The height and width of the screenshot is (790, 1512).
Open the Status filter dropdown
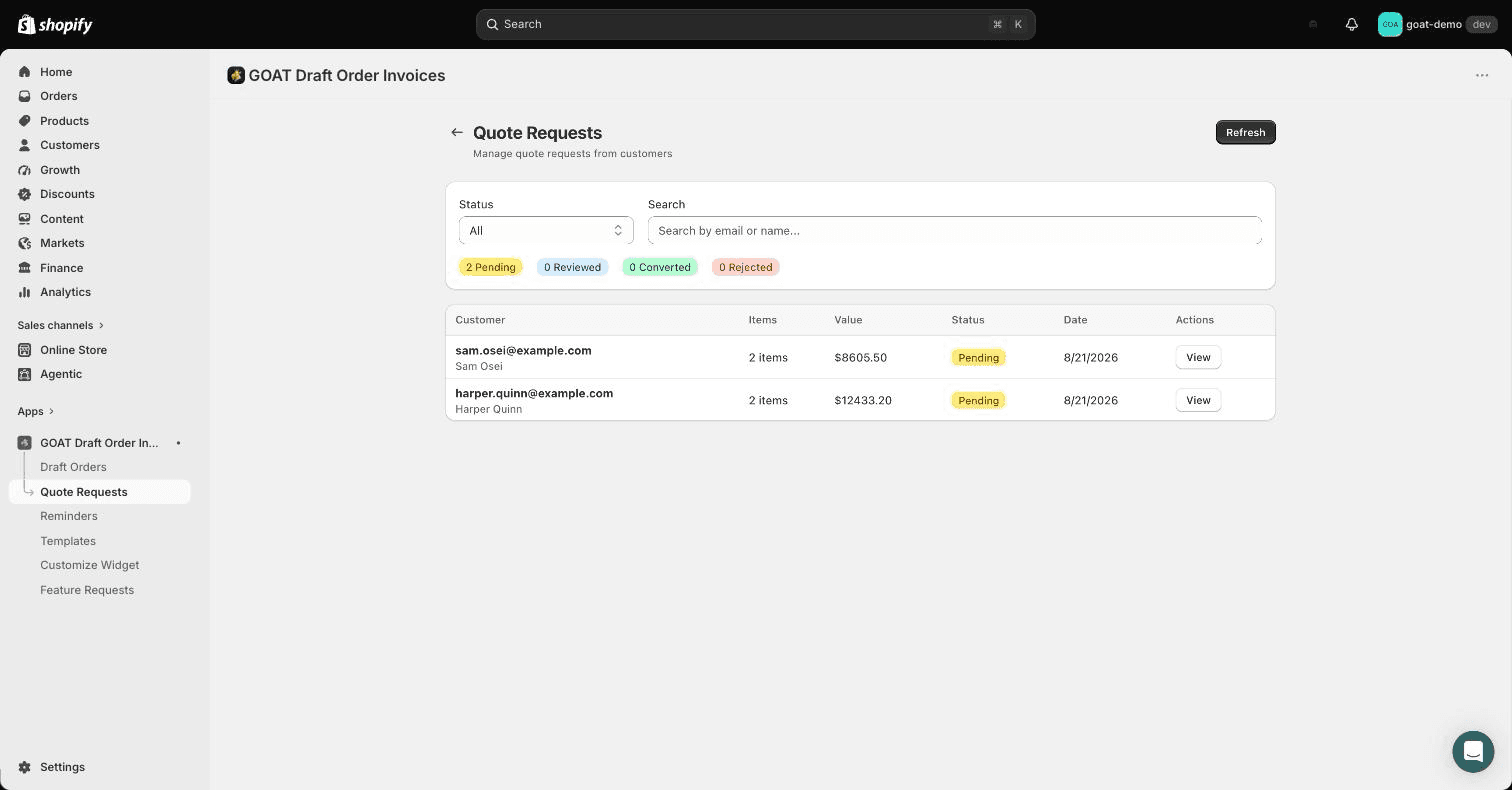[x=546, y=230]
